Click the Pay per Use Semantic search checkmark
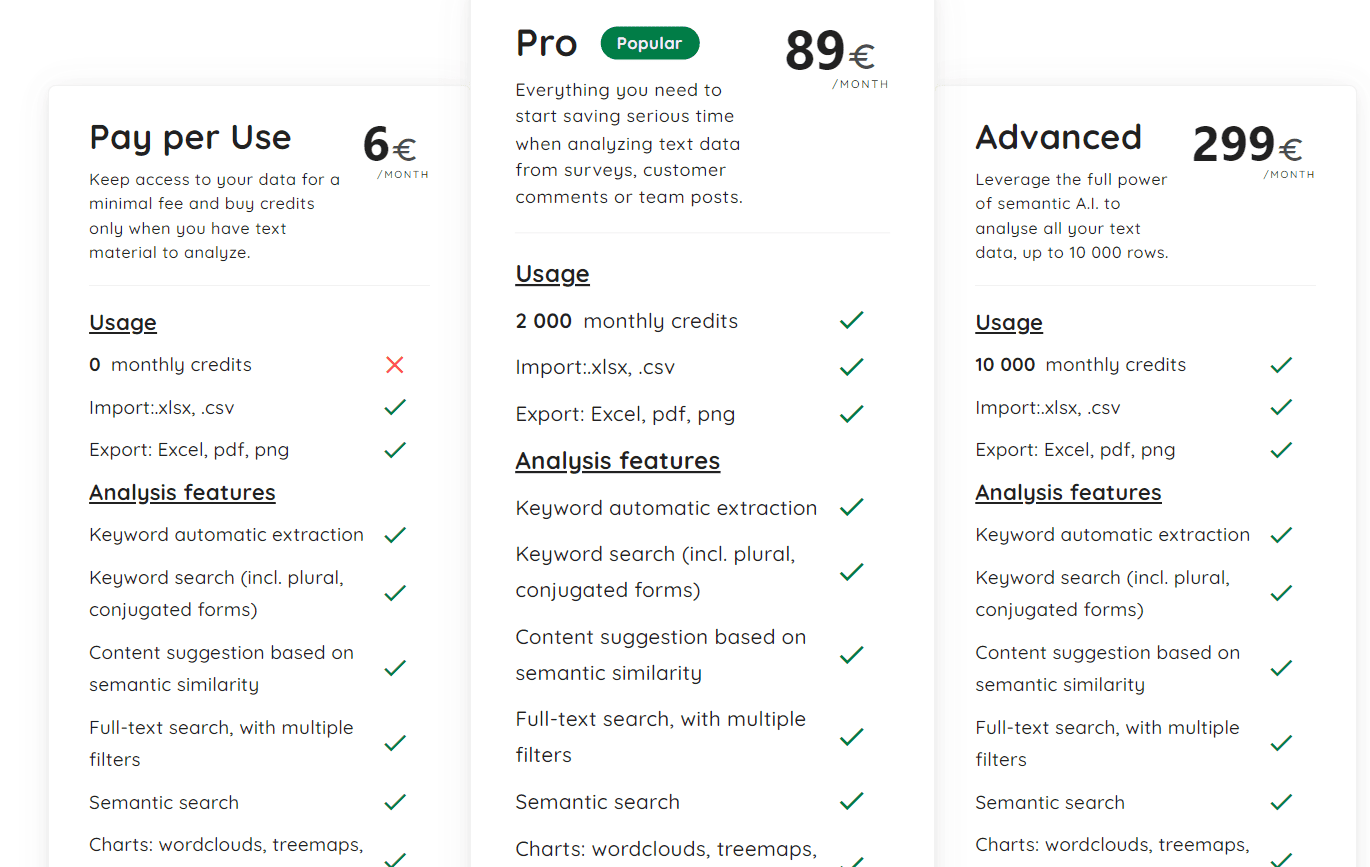Screen dimensions: 1370x867 (395, 802)
